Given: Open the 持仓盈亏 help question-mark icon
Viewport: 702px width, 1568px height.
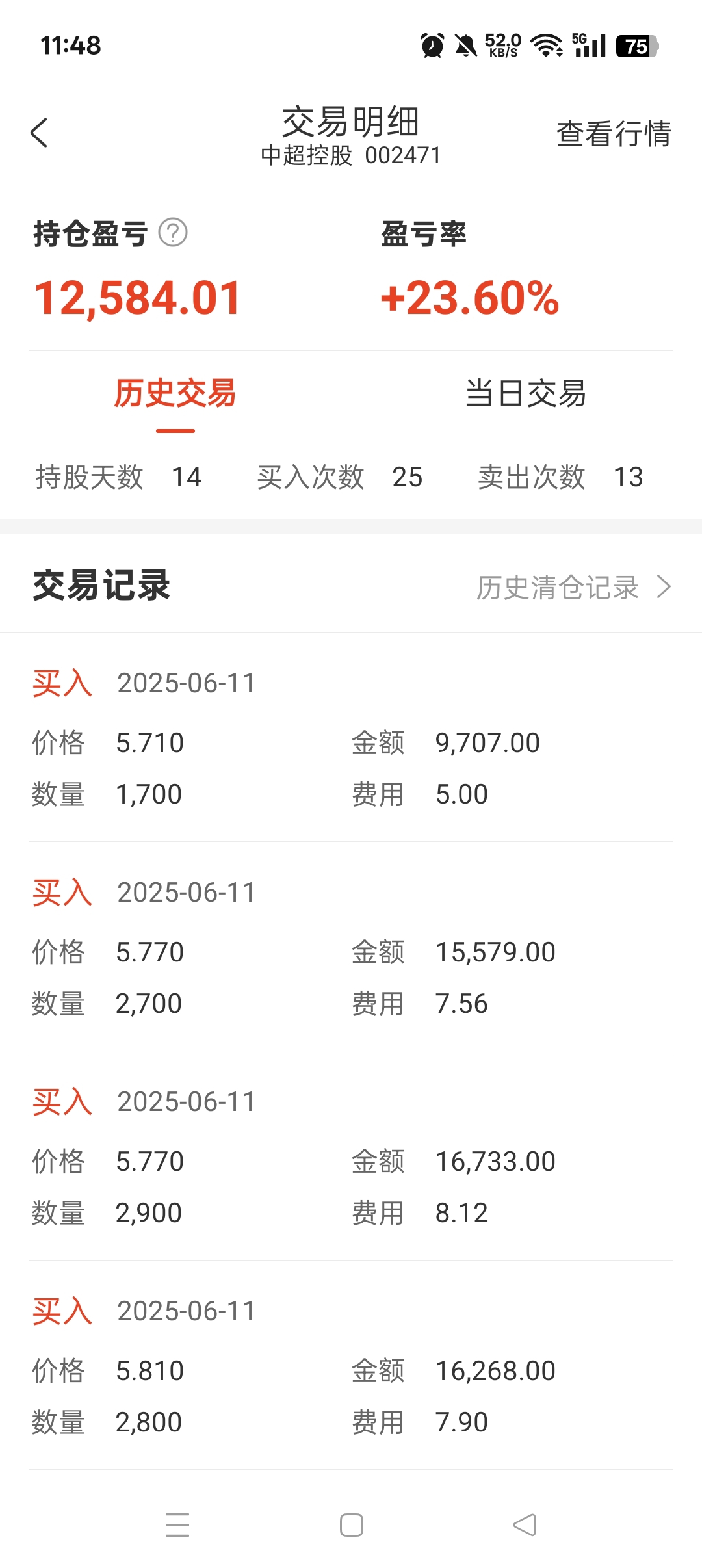Looking at the screenshot, I should 173,233.
